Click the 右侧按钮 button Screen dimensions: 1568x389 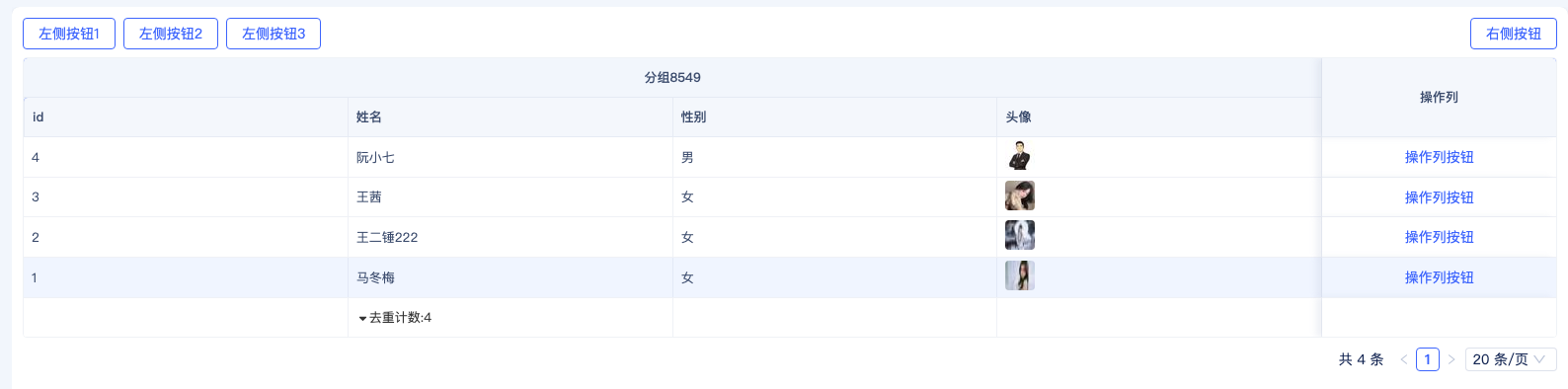pyautogui.click(x=1514, y=34)
